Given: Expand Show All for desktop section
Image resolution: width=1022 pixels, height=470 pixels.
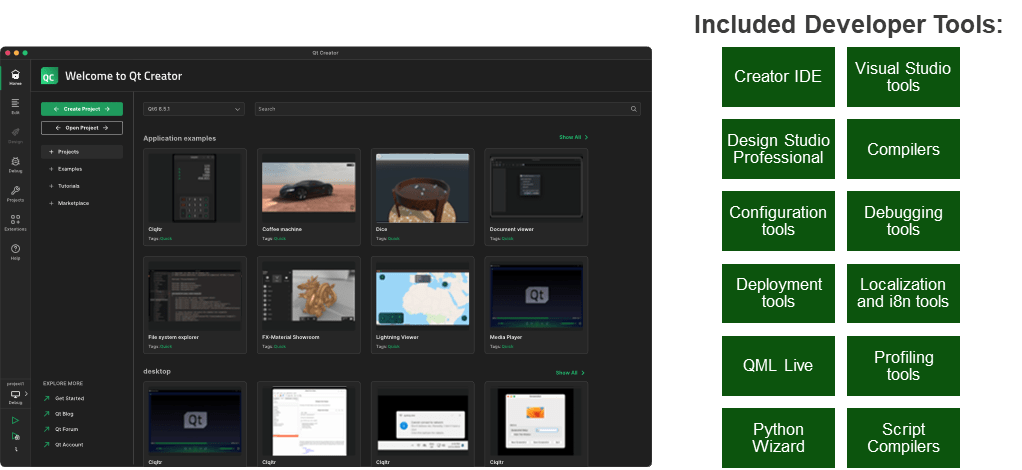Looking at the screenshot, I should [570, 373].
